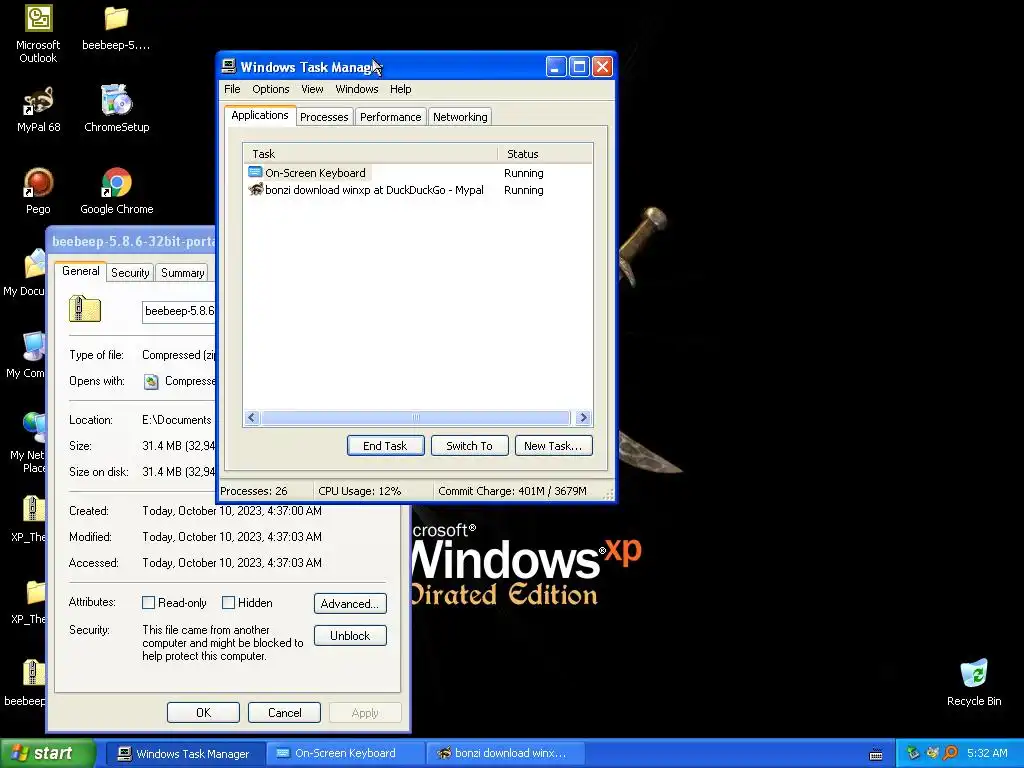Switch to the Processes tab
1024x768 pixels.
[324, 117]
